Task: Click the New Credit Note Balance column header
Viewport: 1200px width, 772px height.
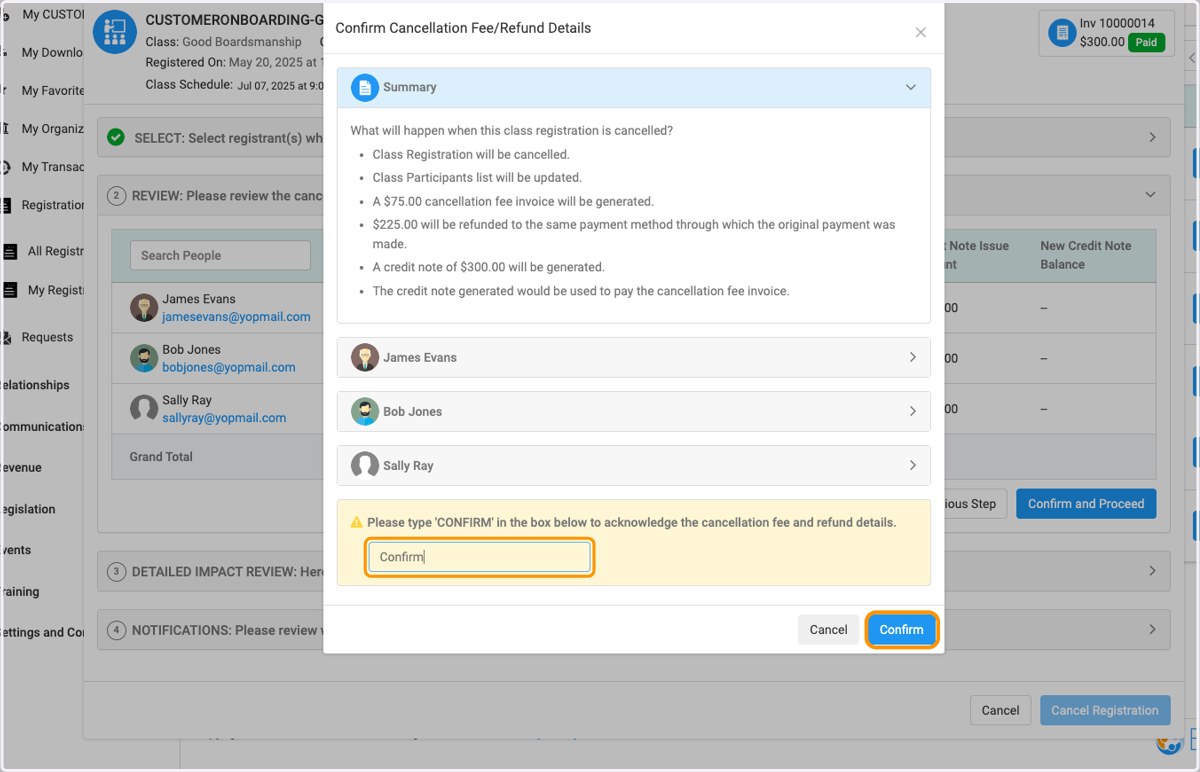Action: [1088, 255]
